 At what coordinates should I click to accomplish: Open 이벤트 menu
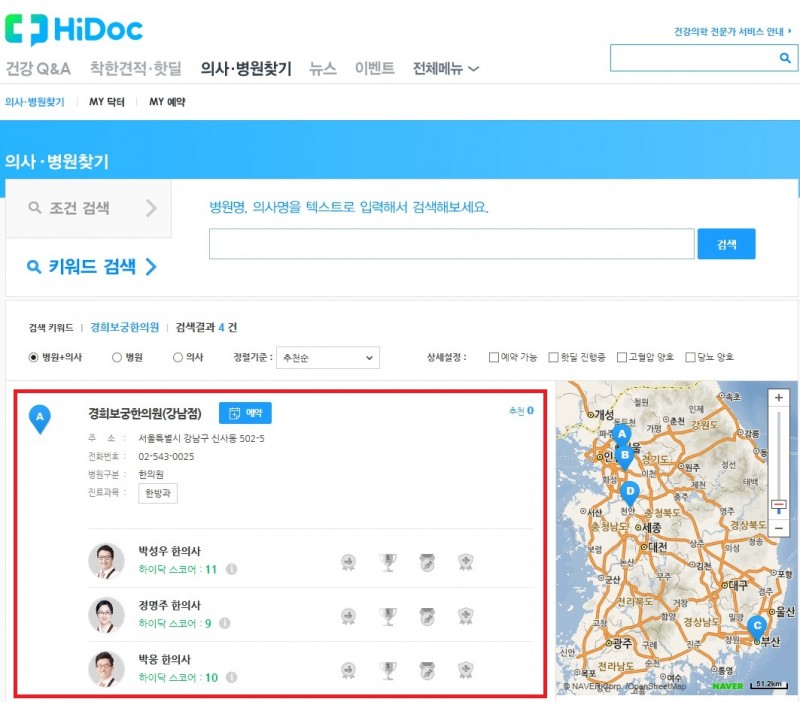[374, 68]
